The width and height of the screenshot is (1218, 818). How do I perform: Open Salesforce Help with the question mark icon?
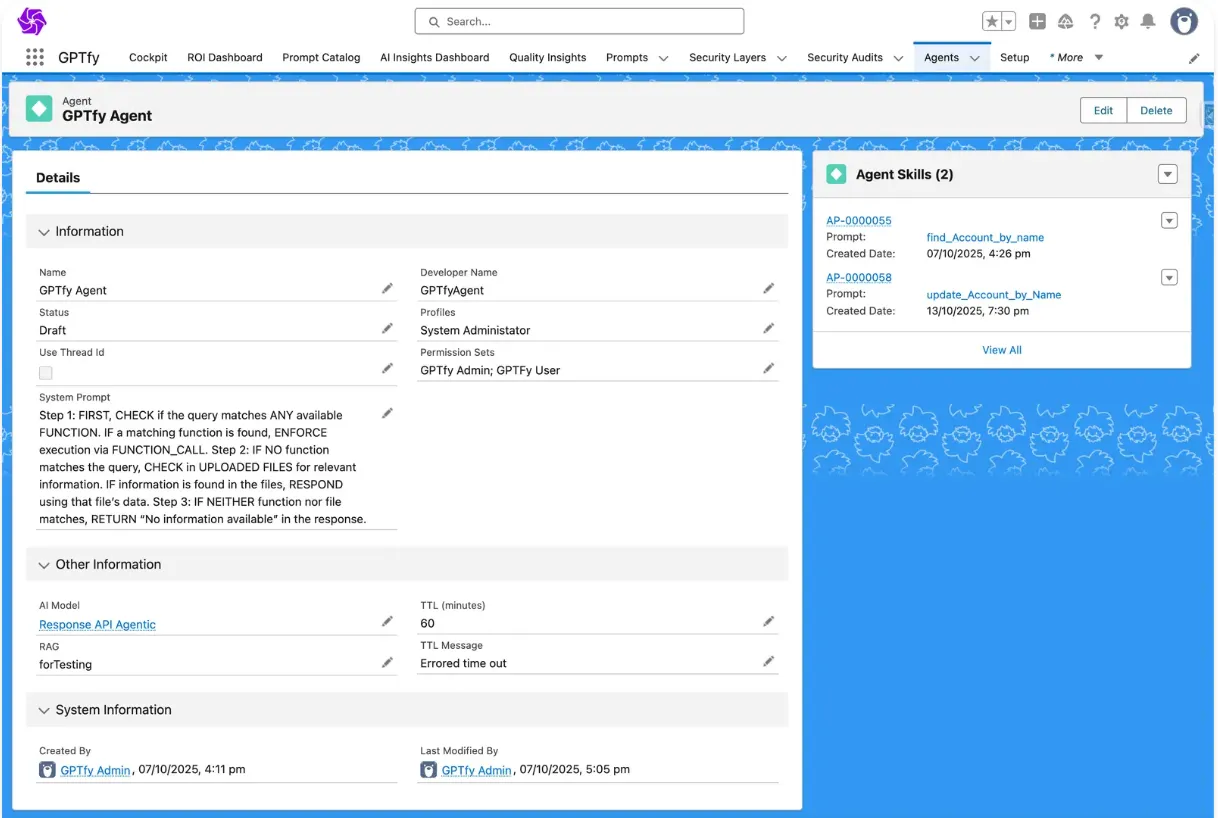(1093, 21)
